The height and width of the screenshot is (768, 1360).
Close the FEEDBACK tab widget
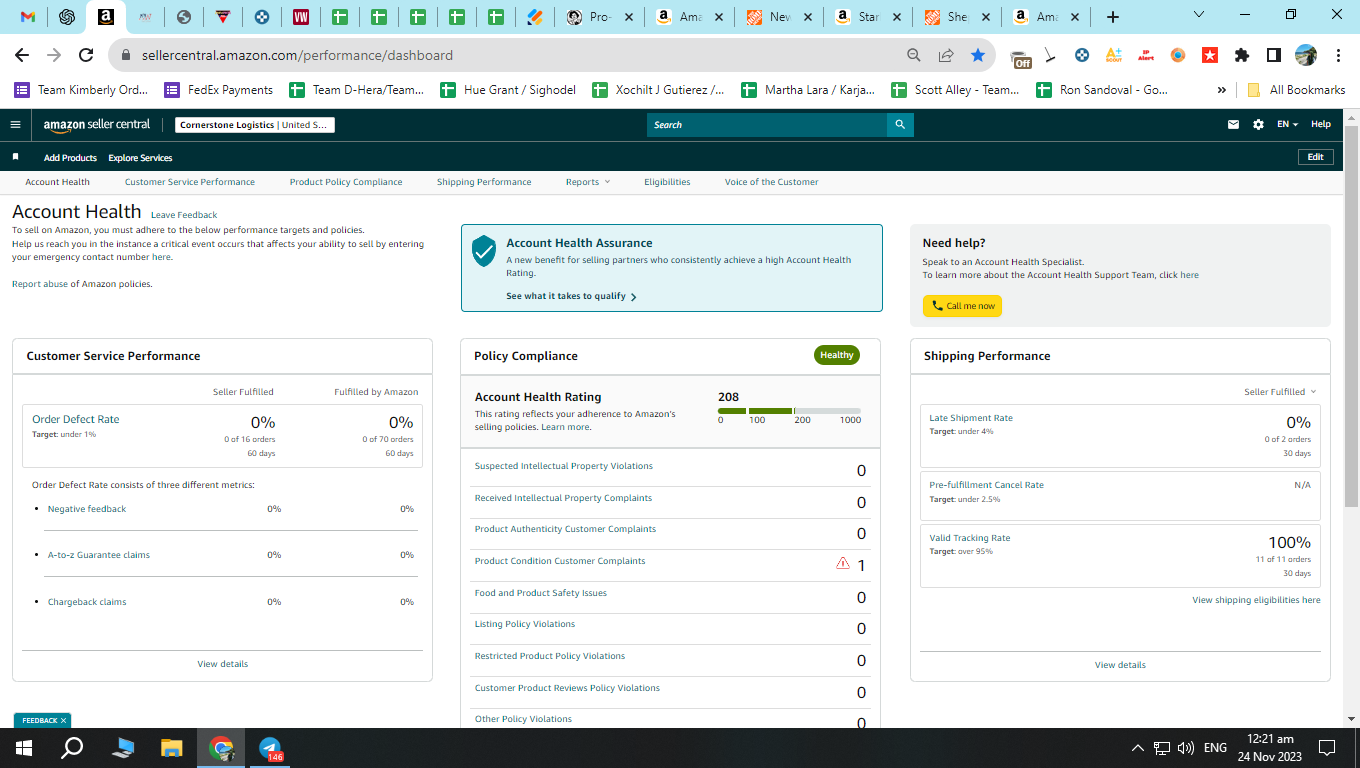click(x=63, y=720)
